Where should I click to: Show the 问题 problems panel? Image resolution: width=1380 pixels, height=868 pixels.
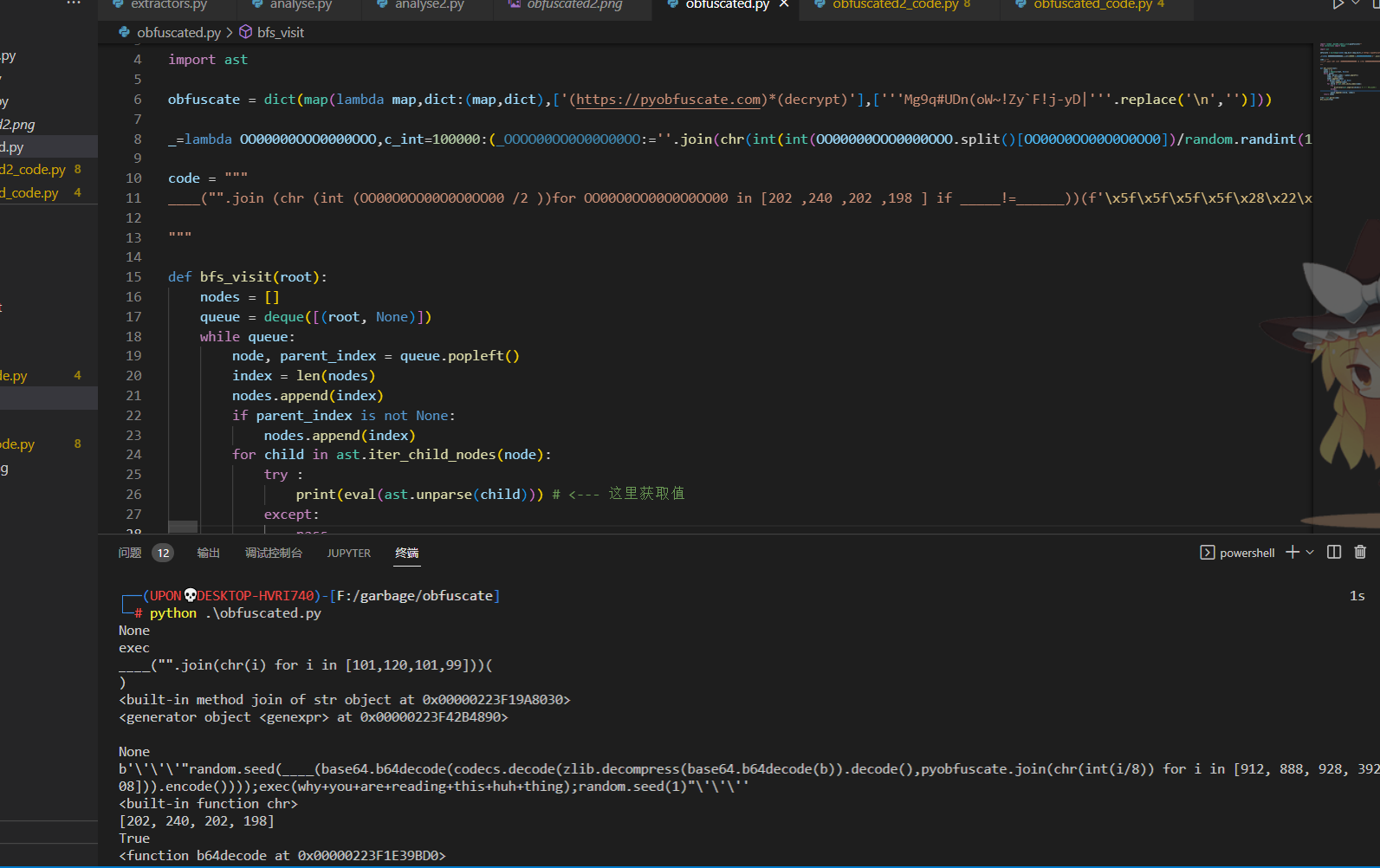coord(130,553)
